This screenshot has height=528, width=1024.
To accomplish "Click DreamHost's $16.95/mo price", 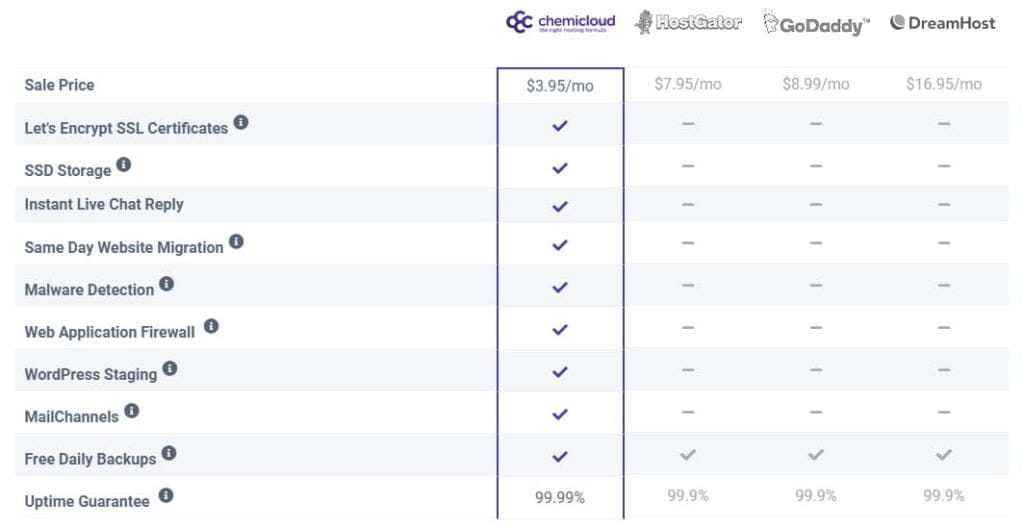I will 944,84.
